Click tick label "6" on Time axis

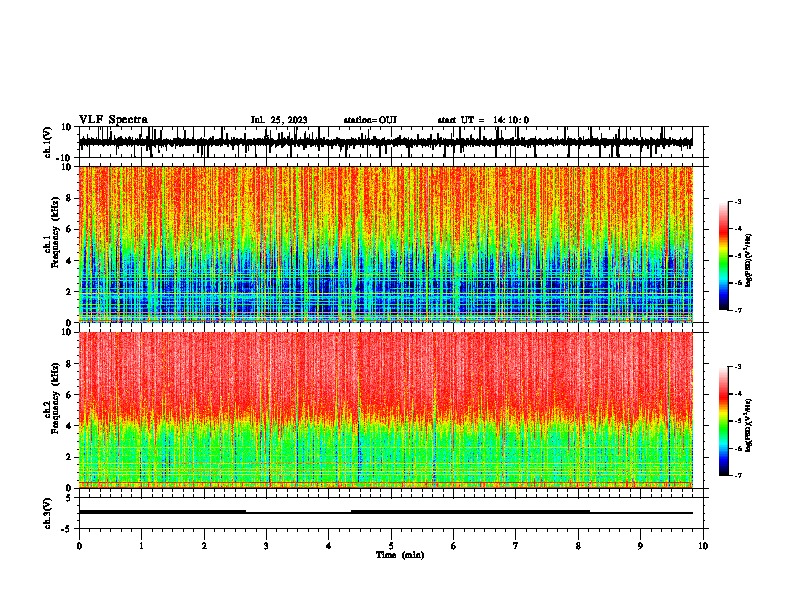pyautogui.click(x=454, y=546)
